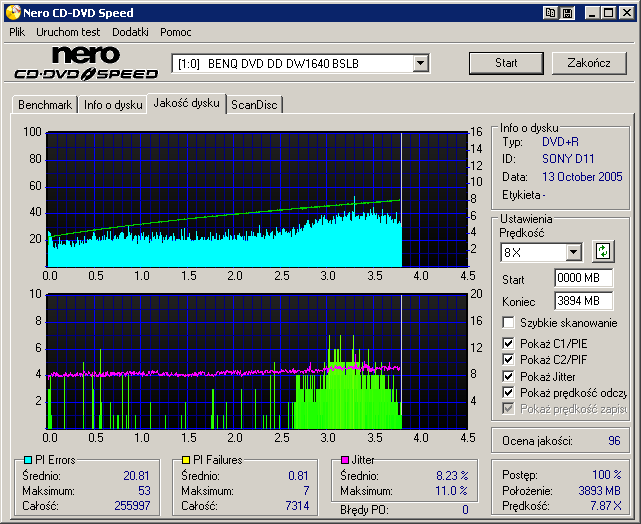641x524 pixels.
Task: Click PI Errors Całość value 255997
Action: pos(132,506)
